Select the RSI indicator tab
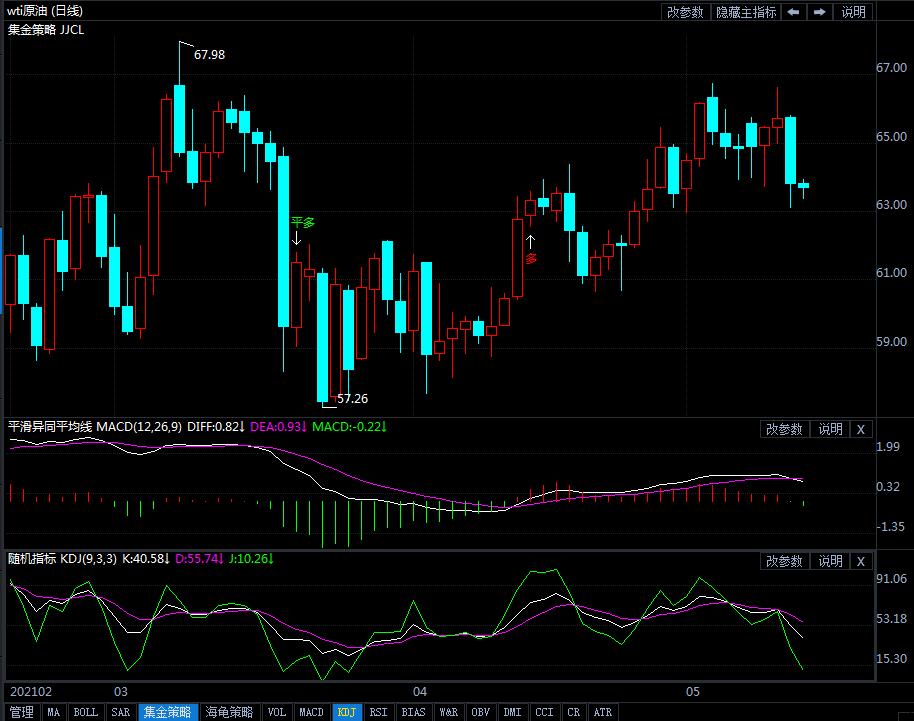Screen dimensions: 914x721 tap(378, 712)
